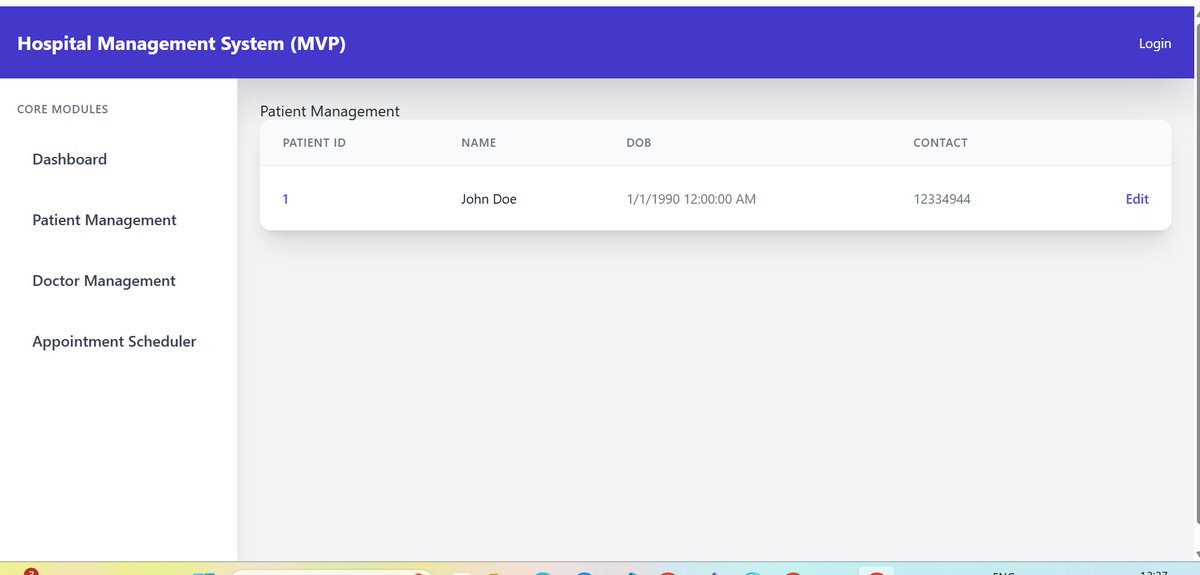
Task: Open patient ID 1 link
Action: pyautogui.click(x=285, y=199)
